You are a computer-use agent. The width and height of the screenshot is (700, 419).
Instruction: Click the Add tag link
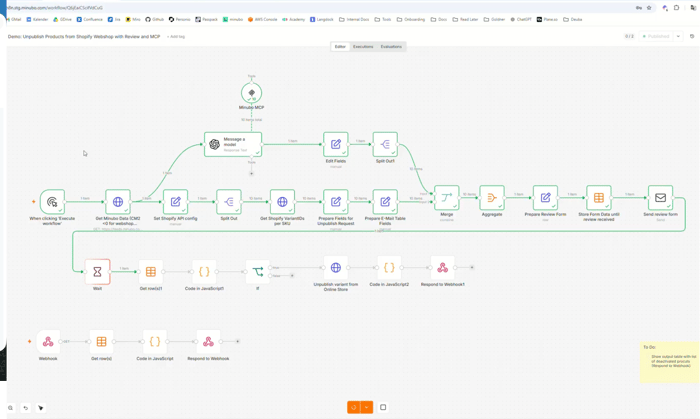(x=176, y=37)
